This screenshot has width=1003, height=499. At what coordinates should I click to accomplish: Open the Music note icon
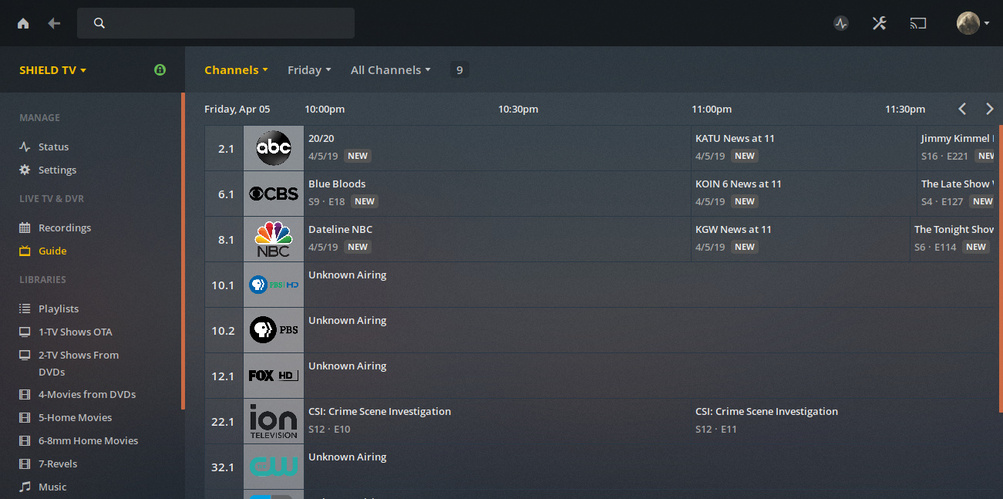coord(25,487)
